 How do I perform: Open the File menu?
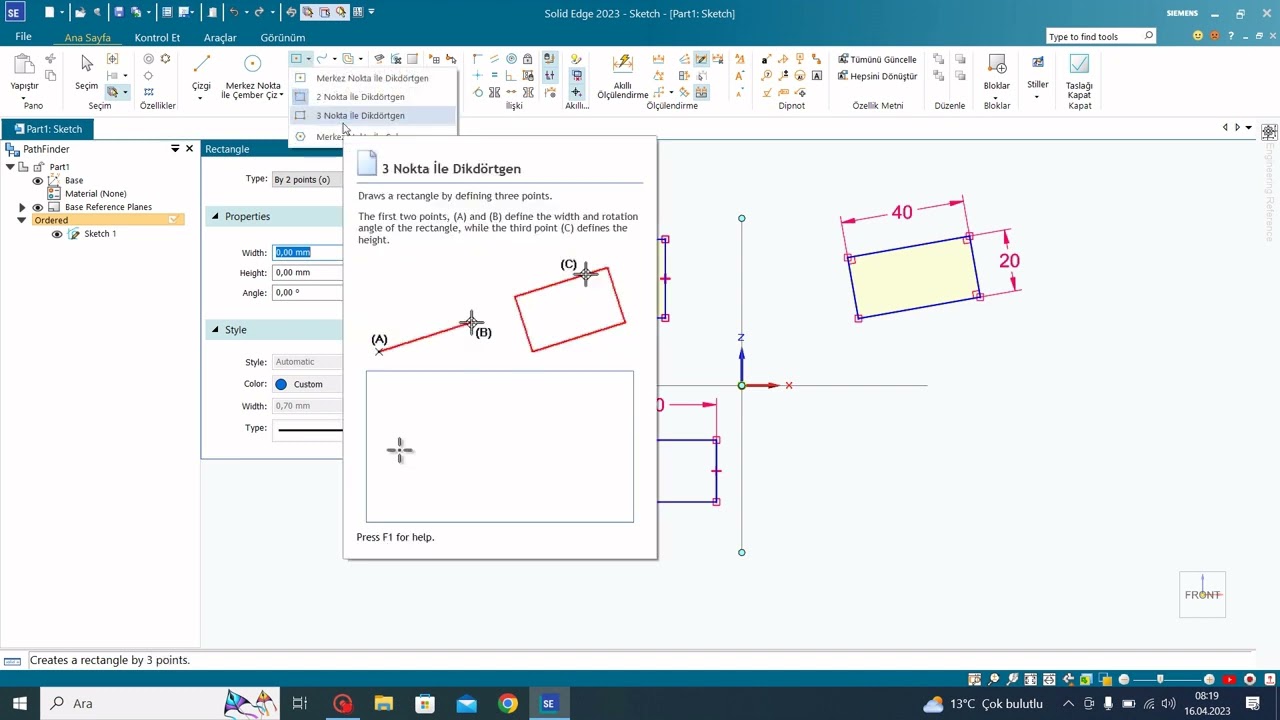[23, 37]
